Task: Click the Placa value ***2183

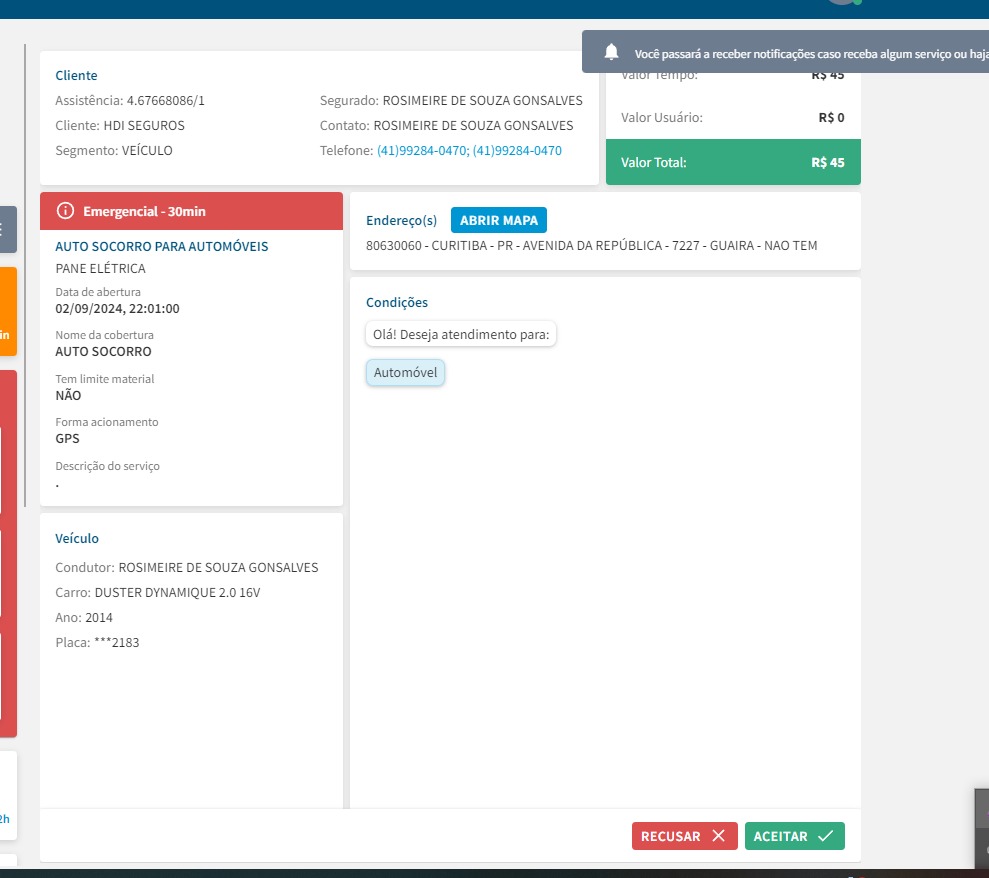Action: click(x=117, y=643)
